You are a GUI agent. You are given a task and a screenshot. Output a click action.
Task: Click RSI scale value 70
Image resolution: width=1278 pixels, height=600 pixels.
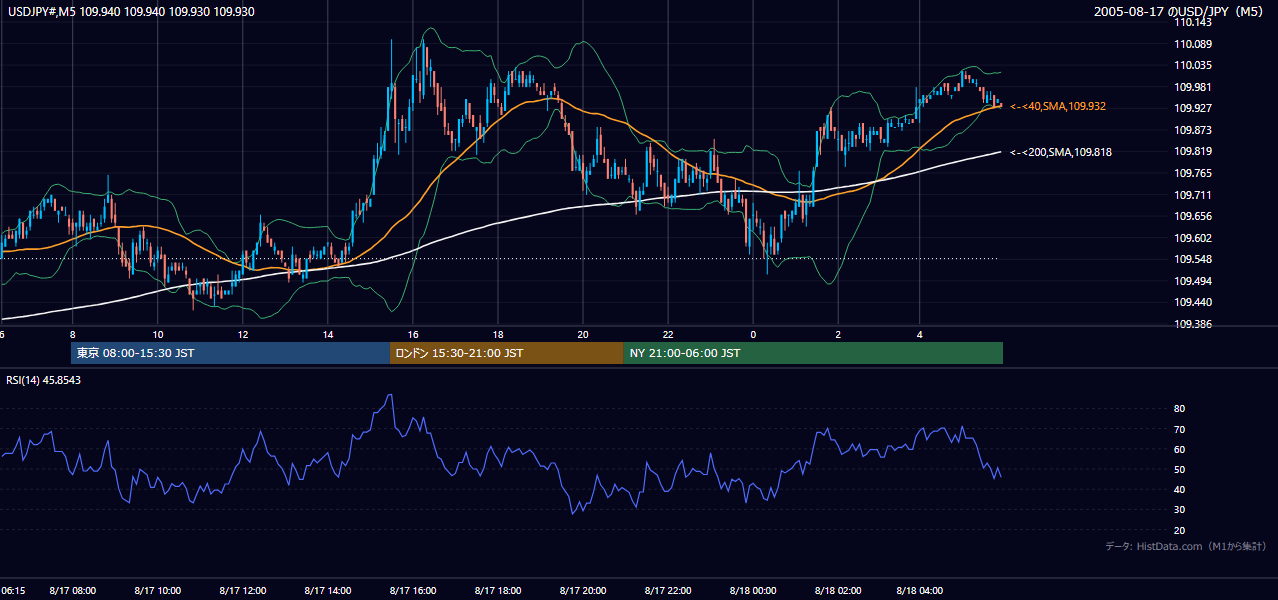click(x=1179, y=429)
